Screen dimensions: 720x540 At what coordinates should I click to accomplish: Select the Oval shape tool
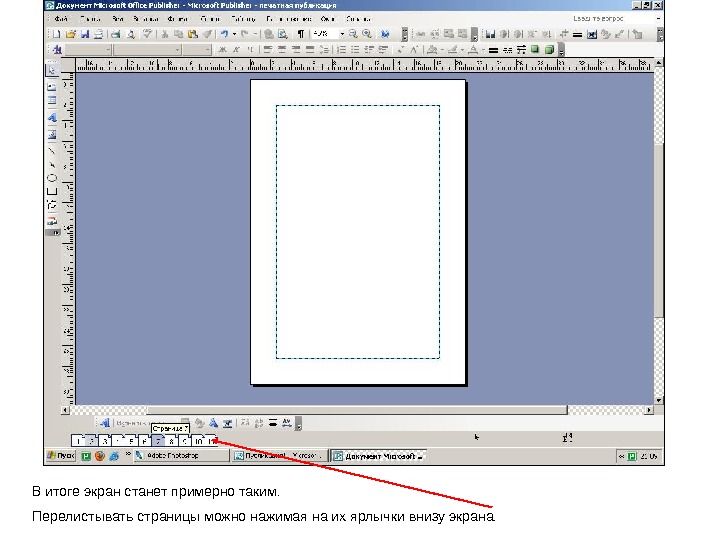click(x=52, y=178)
